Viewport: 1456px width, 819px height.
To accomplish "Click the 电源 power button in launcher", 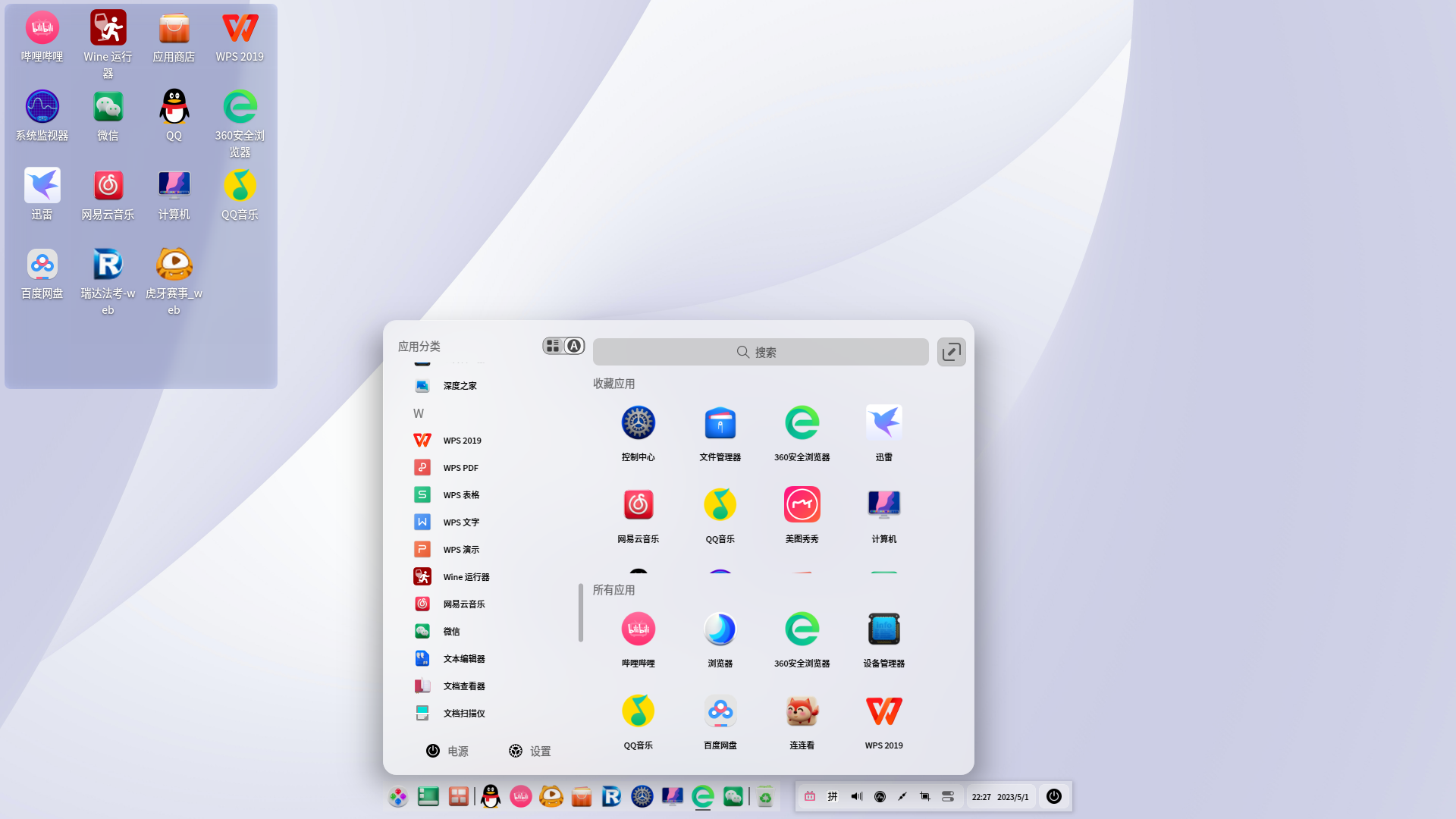I will (x=447, y=751).
